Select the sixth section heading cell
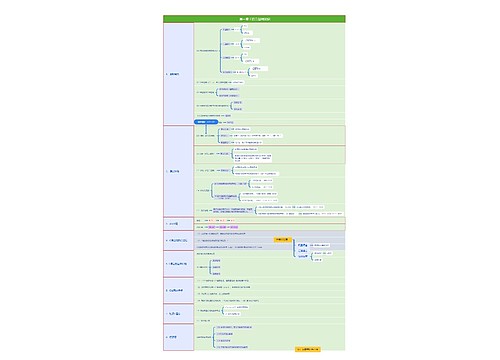500x360 pixels. tap(178, 290)
